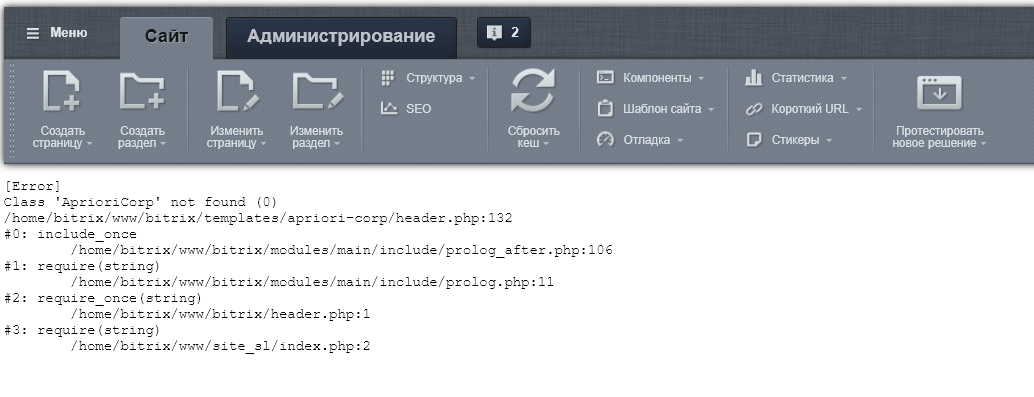1034x397 pixels.
Task: Expand the Стикеры dropdown arrow
Action: (829, 140)
